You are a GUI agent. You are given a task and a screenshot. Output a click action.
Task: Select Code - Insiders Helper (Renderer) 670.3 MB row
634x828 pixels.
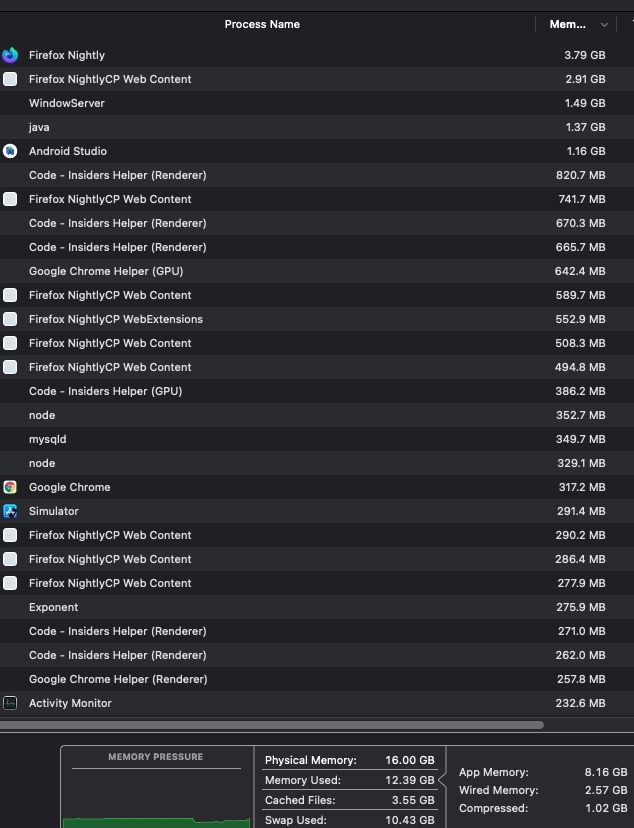tap(317, 223)
